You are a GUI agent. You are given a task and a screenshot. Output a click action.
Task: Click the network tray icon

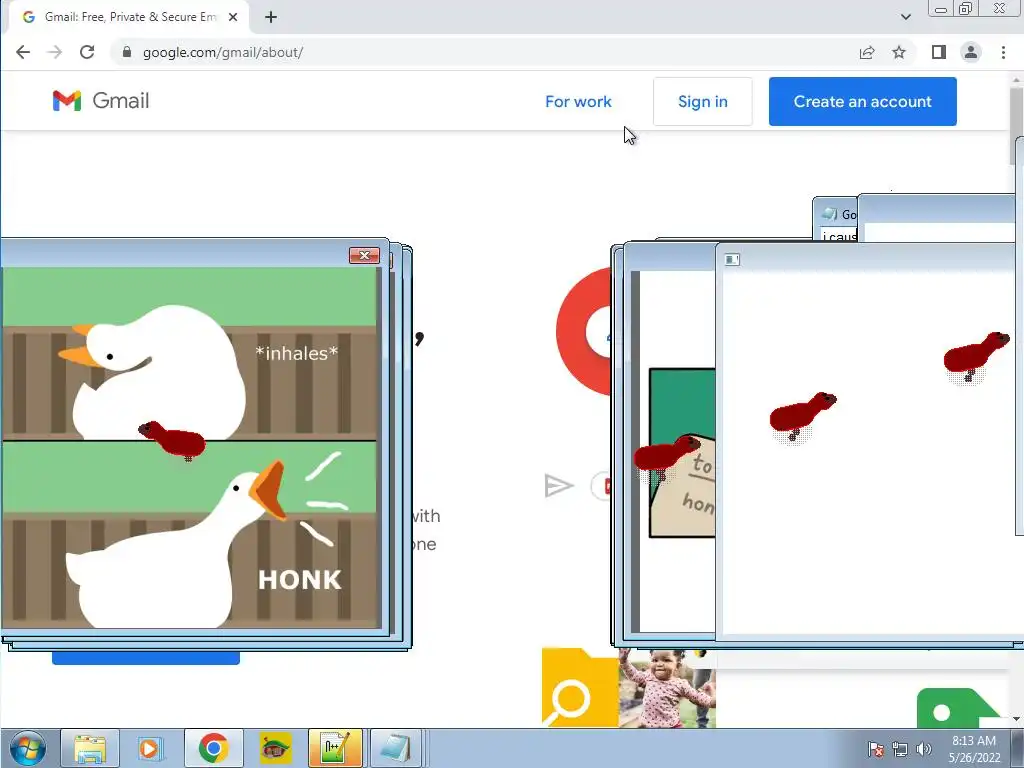point(900,749)
